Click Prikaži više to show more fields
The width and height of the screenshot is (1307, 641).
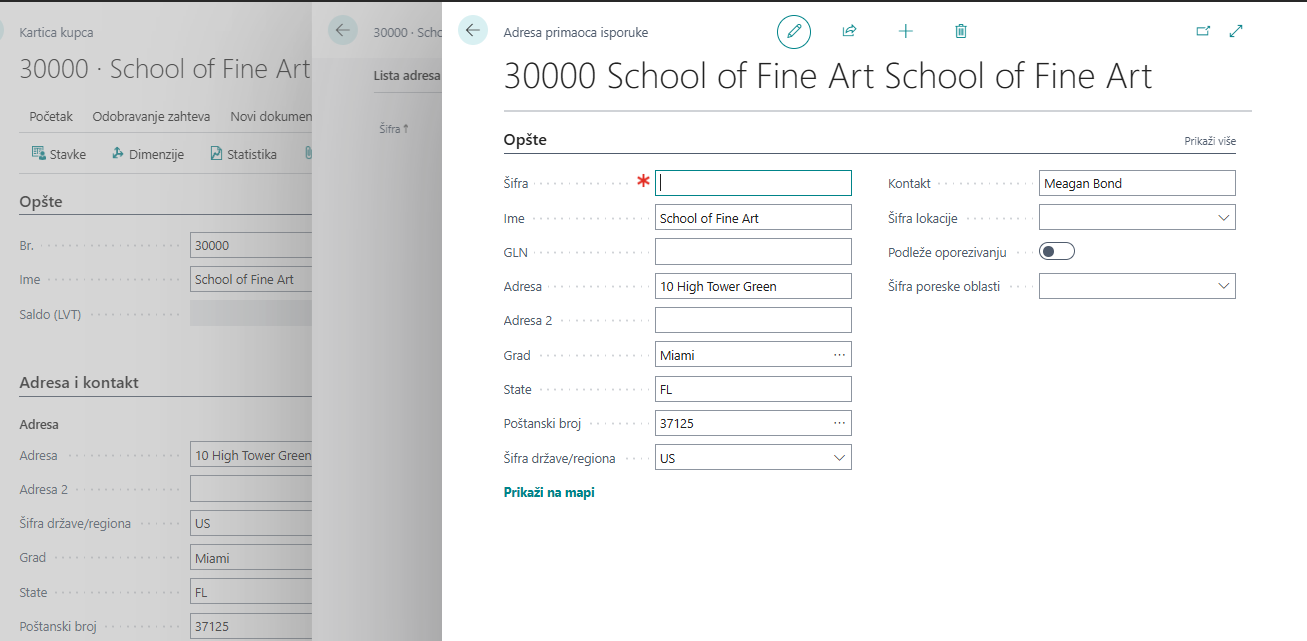(1209, 141)
